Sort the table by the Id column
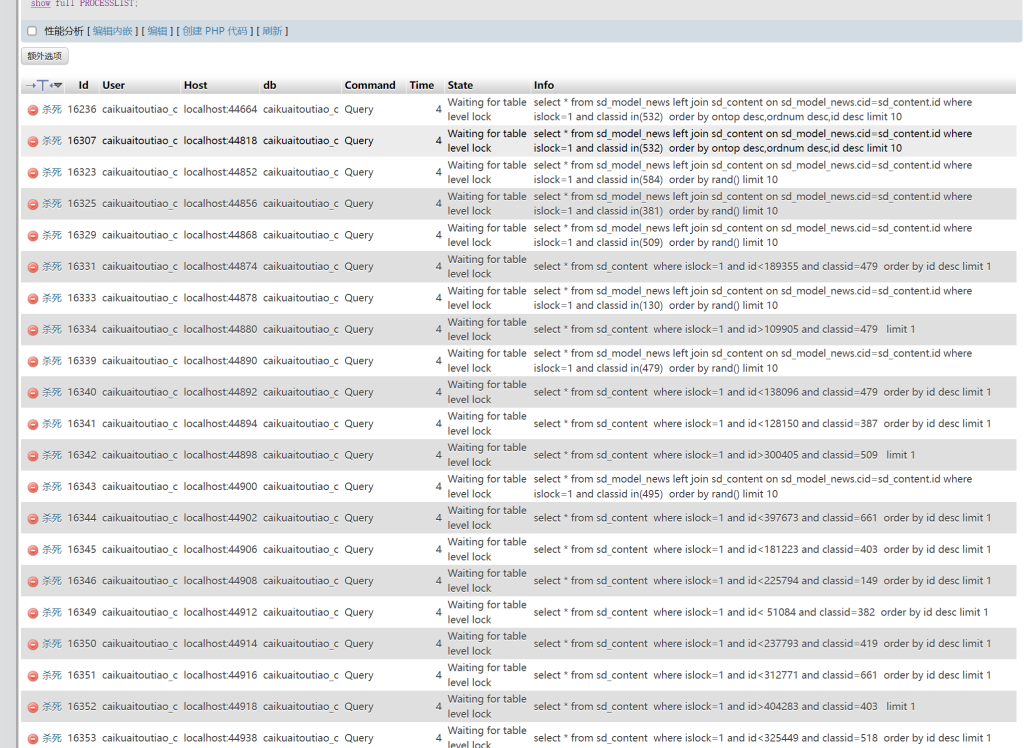This screenshot has width=1024, height=748. 83,85
